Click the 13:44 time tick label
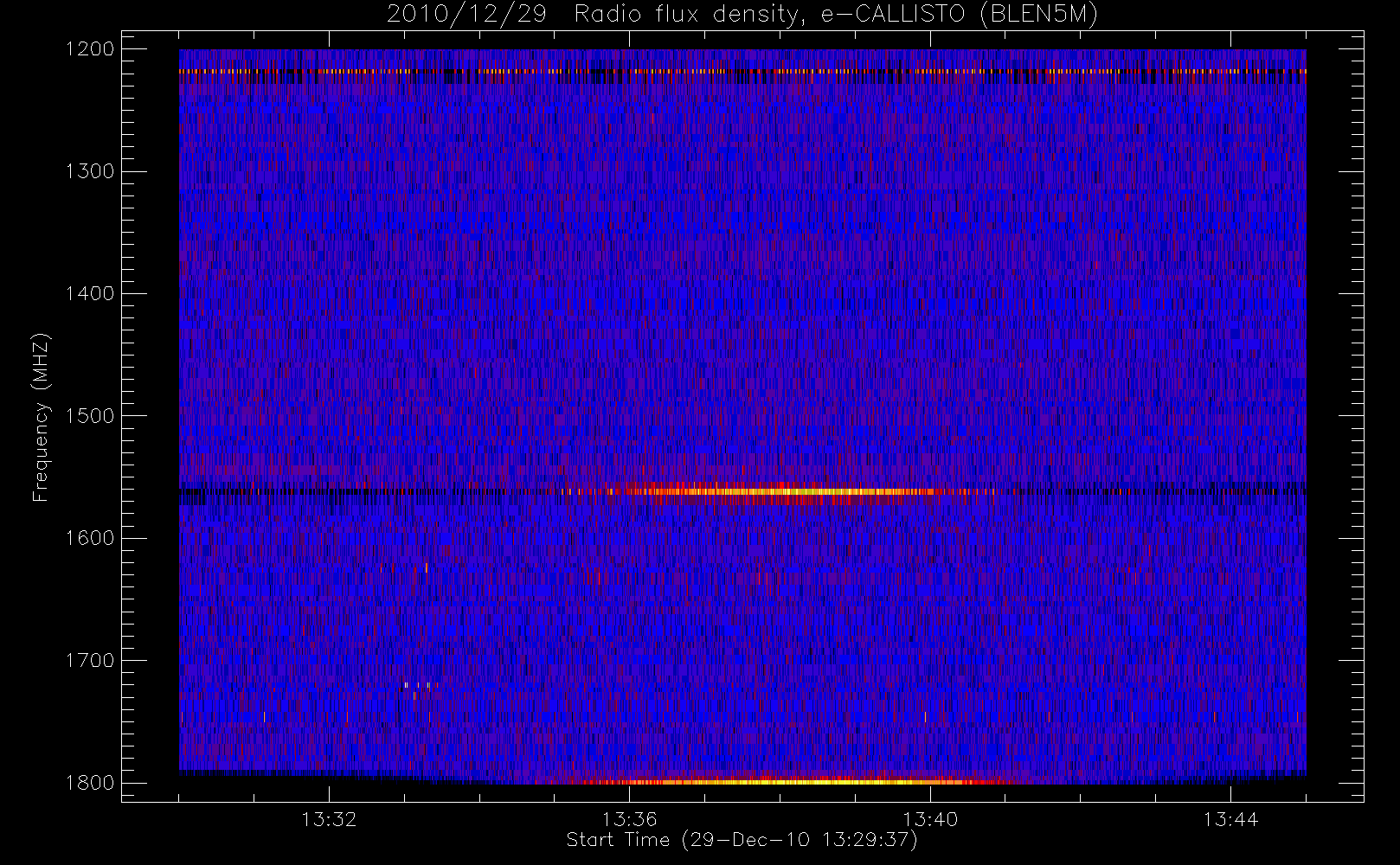This screenshot has width=1400, height=865. [1230, 819]
